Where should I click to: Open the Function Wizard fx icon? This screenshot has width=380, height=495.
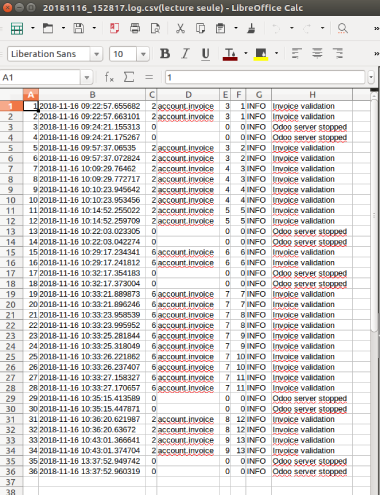coord(109,77)
